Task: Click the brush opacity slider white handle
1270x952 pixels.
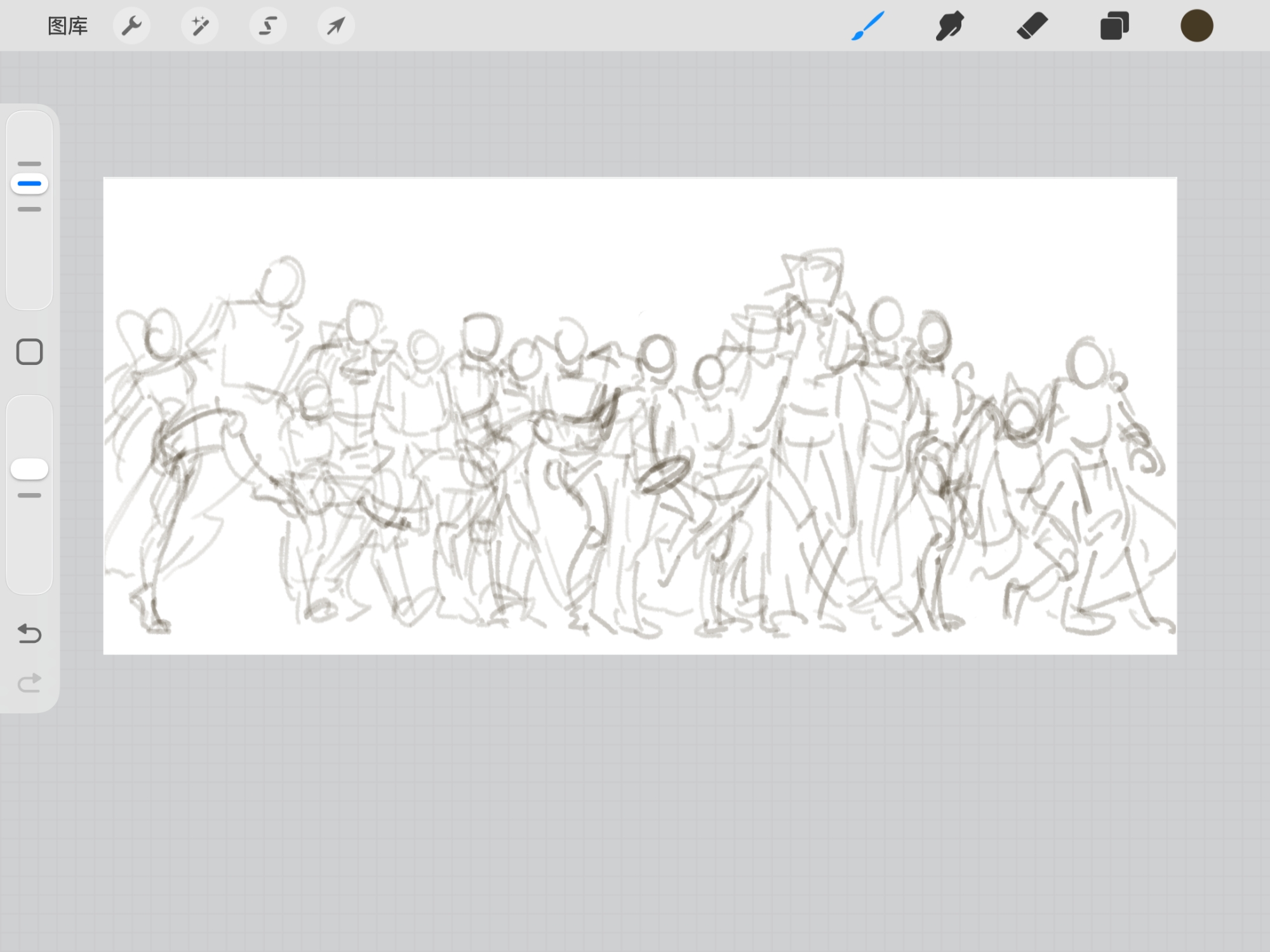Action: (x=29, y=470)
